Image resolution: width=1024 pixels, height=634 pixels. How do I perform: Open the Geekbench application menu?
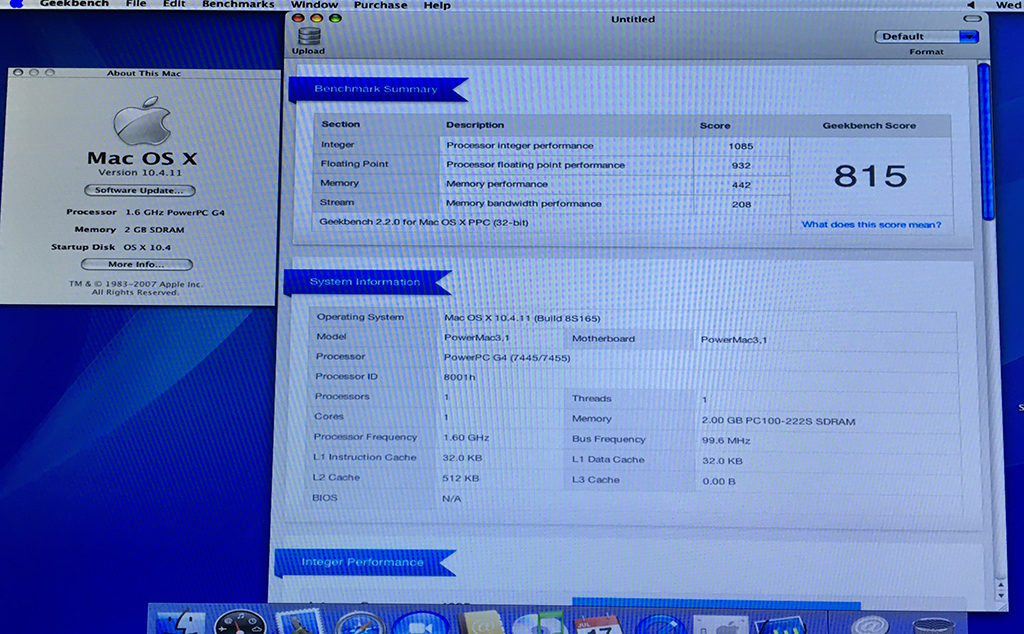[x=74, y=5]
